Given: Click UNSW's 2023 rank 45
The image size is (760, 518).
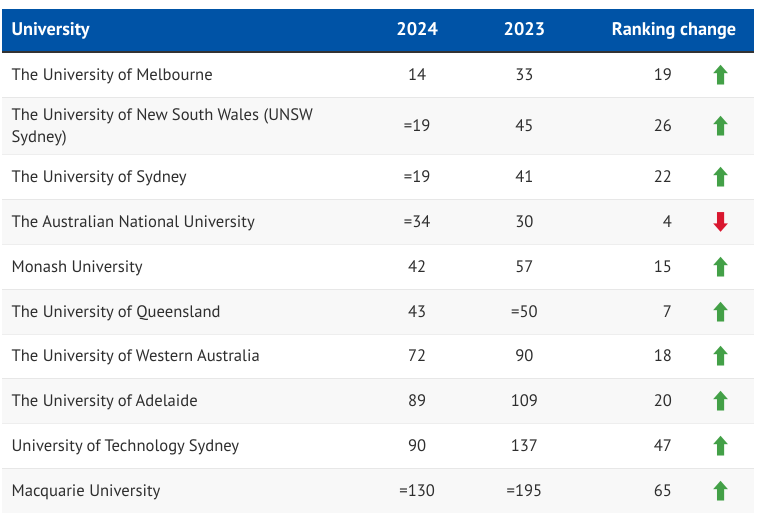Looking at the screenshot, I should tap(524, 126).
